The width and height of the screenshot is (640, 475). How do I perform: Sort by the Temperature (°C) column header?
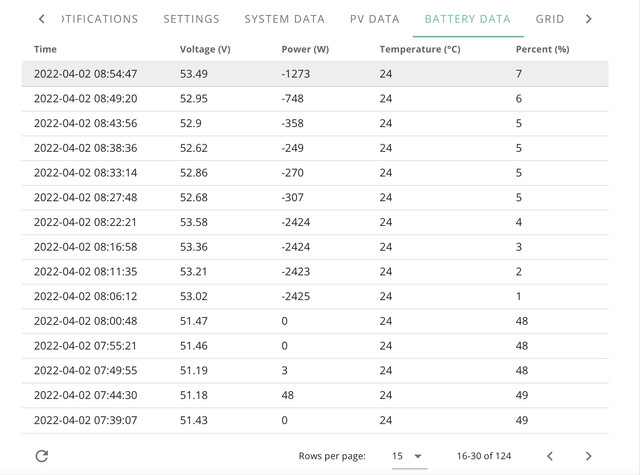[x=420, y=49]
